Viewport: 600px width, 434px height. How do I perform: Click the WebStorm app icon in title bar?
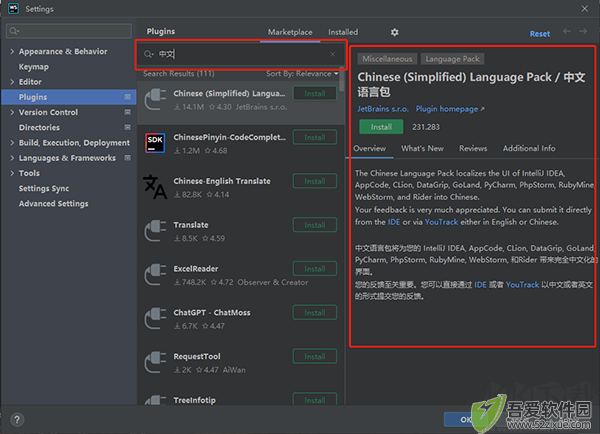[x=13, y=8]
